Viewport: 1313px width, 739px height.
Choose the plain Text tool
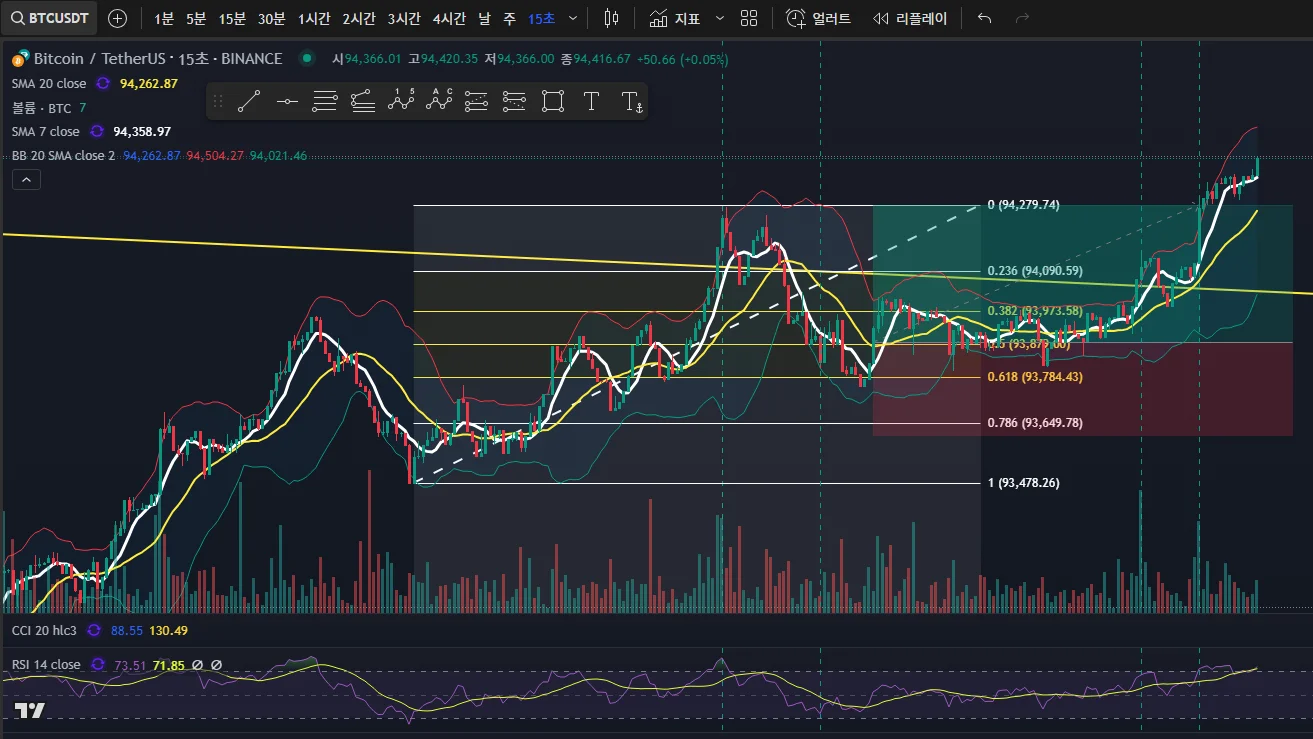click(x=591, y=101)
